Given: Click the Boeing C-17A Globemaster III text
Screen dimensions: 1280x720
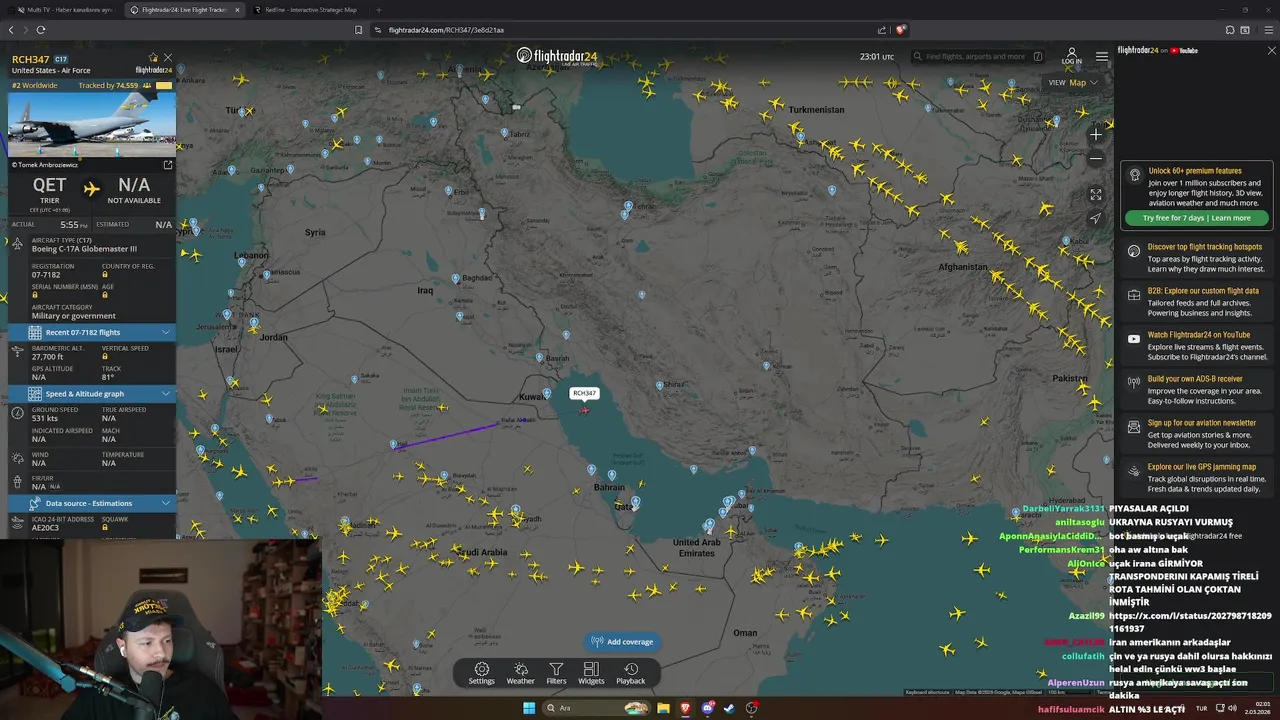Looking at the screenshot, I should (x=84, y=249).
